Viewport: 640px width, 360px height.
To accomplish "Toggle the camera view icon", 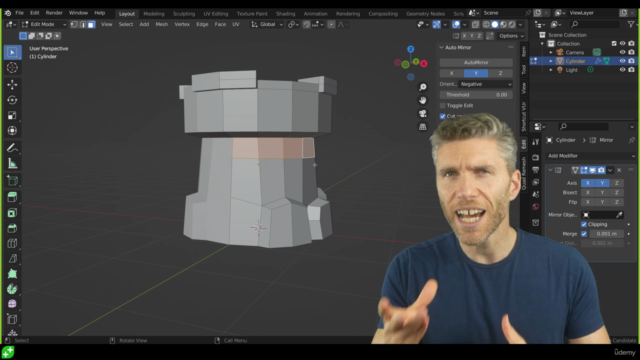I will click(423, 113).
